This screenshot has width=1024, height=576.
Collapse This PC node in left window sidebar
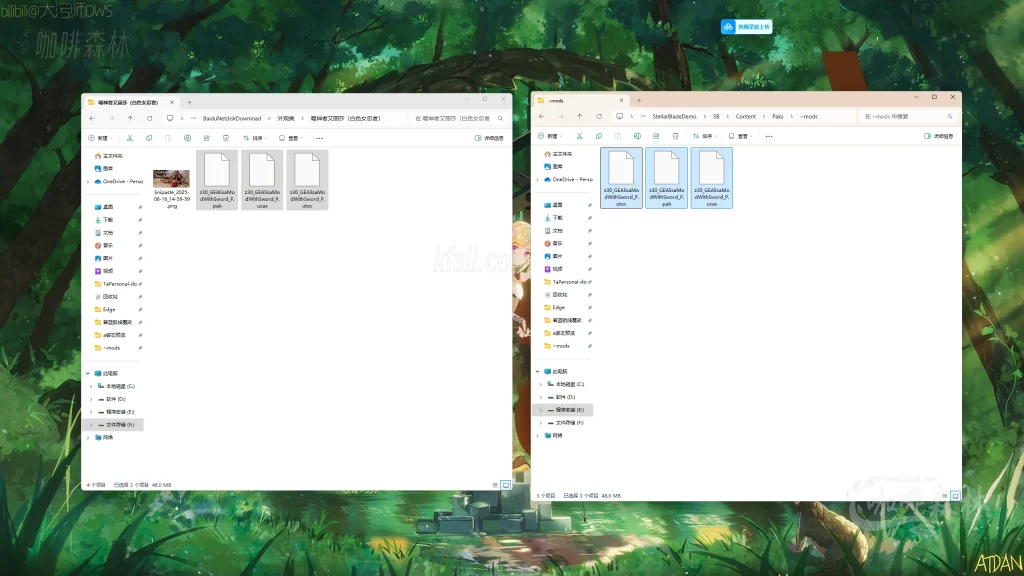click(x=88, y=374)
